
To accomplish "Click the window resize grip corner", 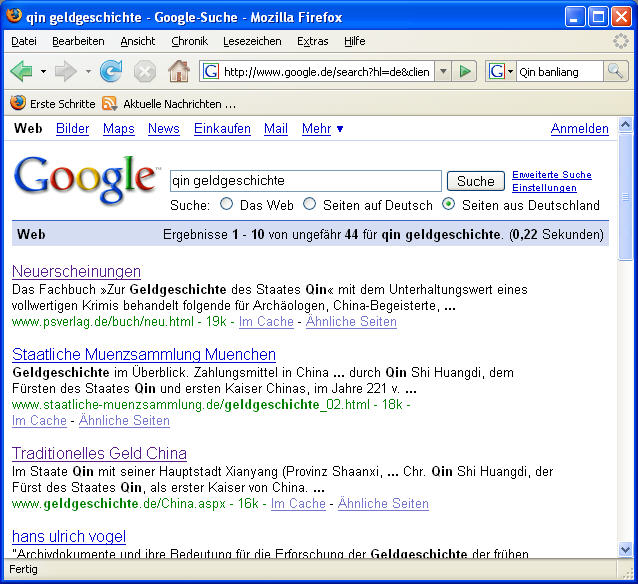I will [627, 572].
